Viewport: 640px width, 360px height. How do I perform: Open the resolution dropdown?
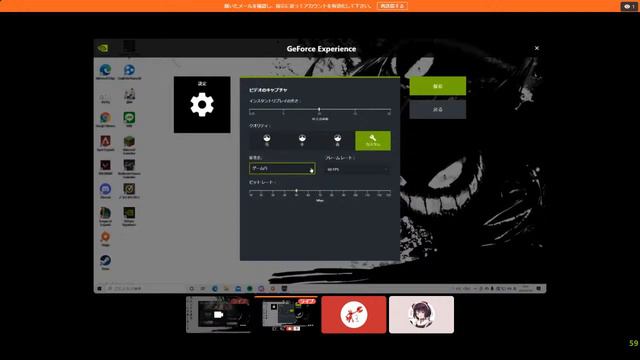click(282, 169)
